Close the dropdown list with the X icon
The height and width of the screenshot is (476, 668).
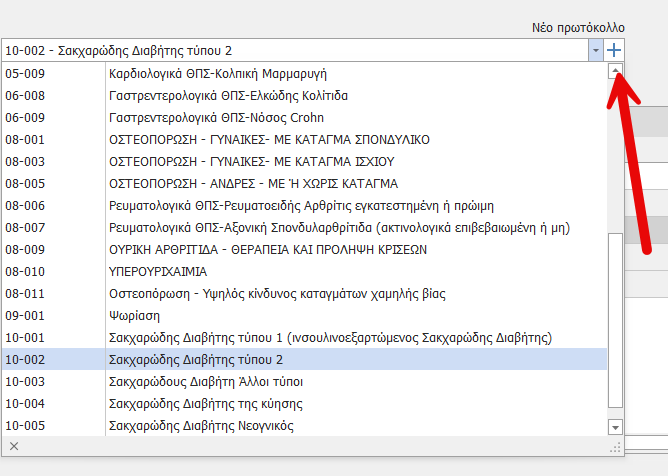click(14, 446)
